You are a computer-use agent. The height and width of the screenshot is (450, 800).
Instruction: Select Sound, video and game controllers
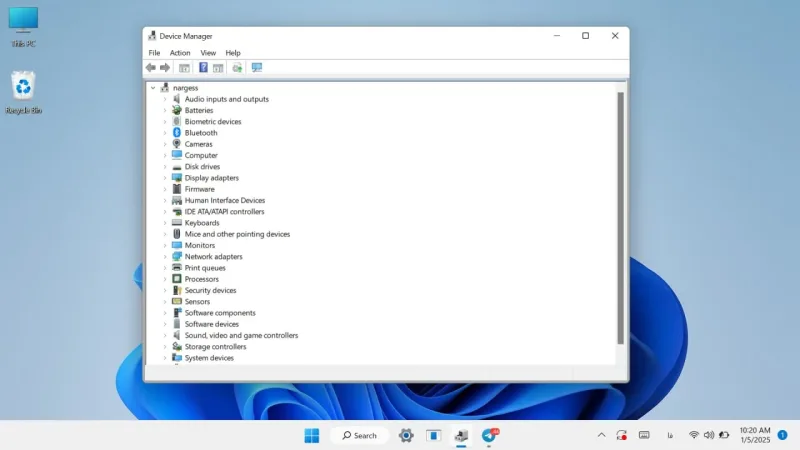tap(241, 335)
